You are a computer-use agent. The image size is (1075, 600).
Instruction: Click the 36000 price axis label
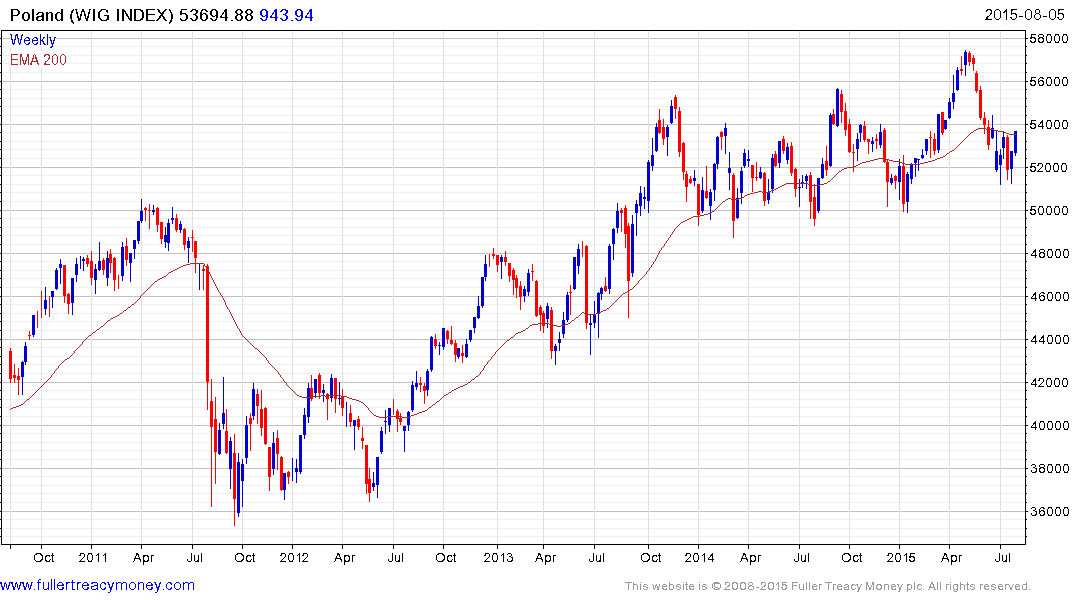click(x=1048, y=512)
